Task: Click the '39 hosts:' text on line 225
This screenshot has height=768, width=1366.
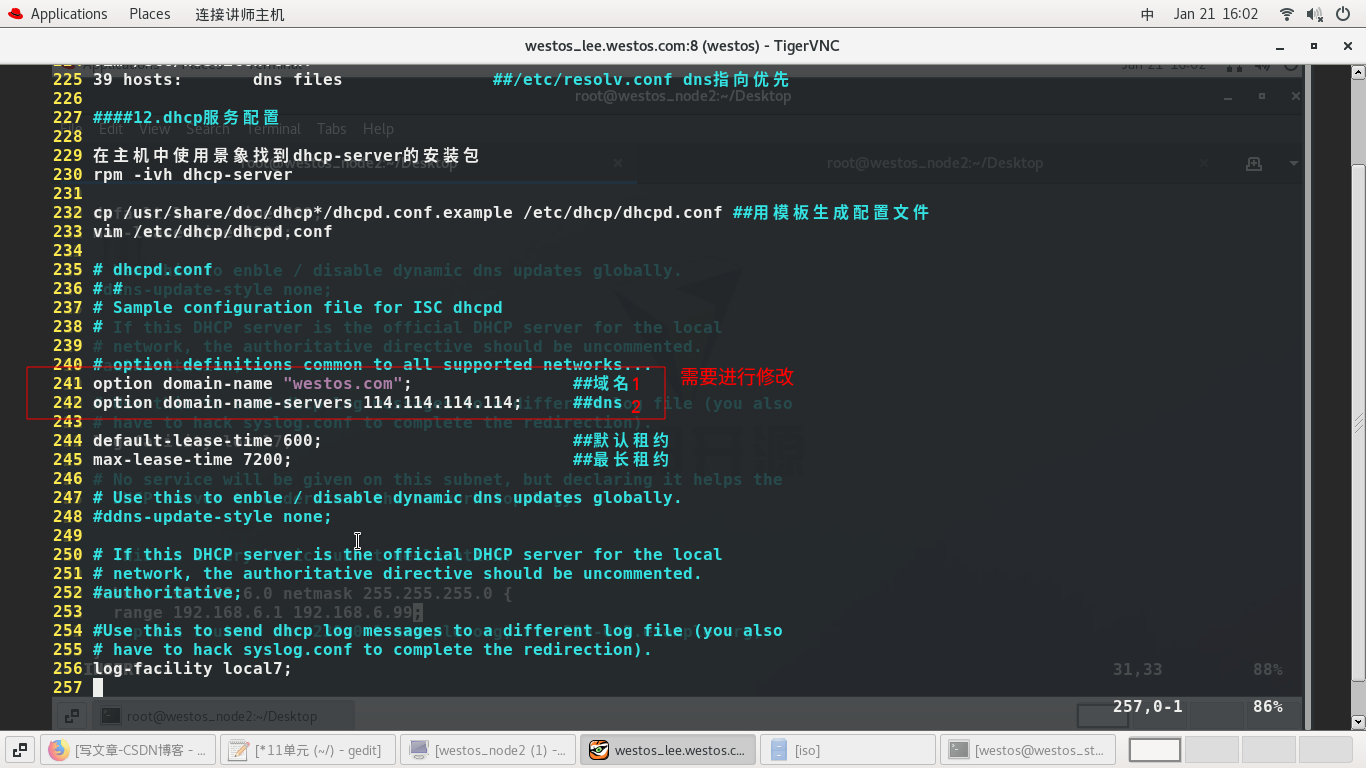Action: pos(138,79)
